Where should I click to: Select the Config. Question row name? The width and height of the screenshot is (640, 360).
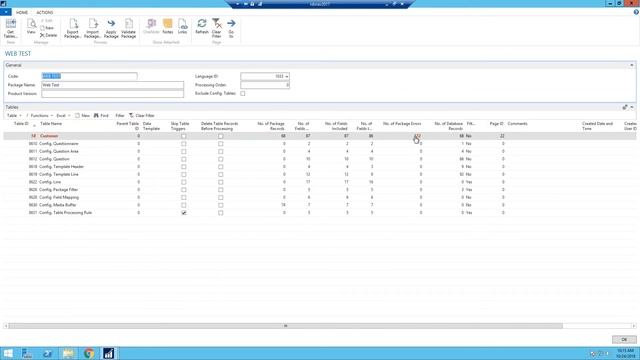(54, 159)
